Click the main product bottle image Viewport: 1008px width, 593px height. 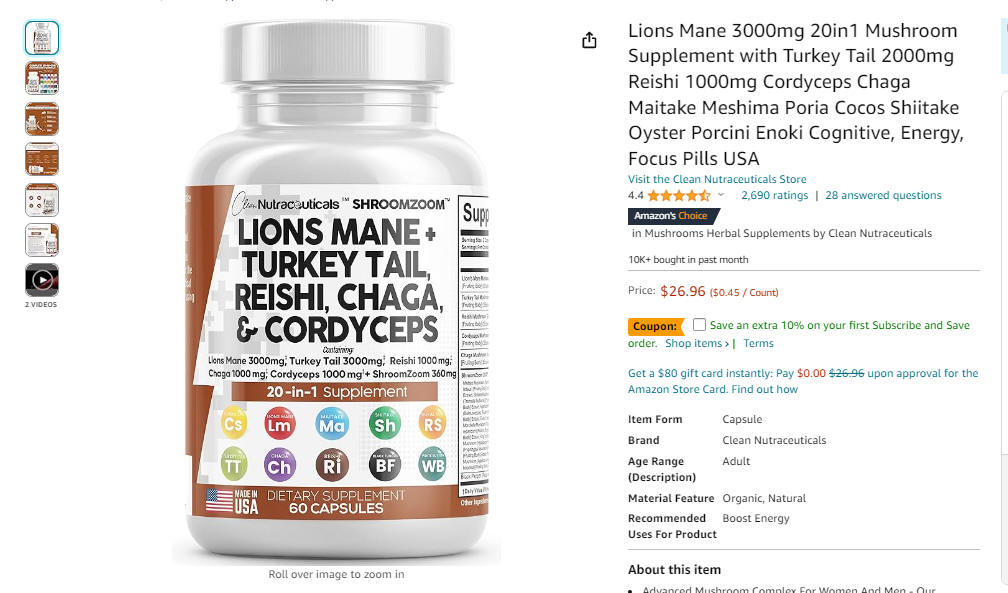pyautogui.click(x=336, y=293)
